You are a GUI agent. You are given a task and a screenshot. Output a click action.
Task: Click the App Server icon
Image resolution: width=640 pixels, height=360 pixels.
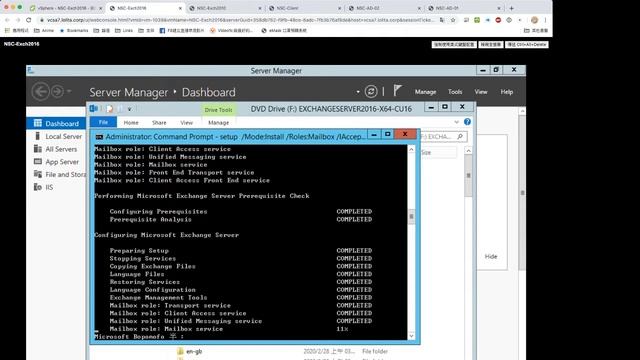[x=38, y=161]
